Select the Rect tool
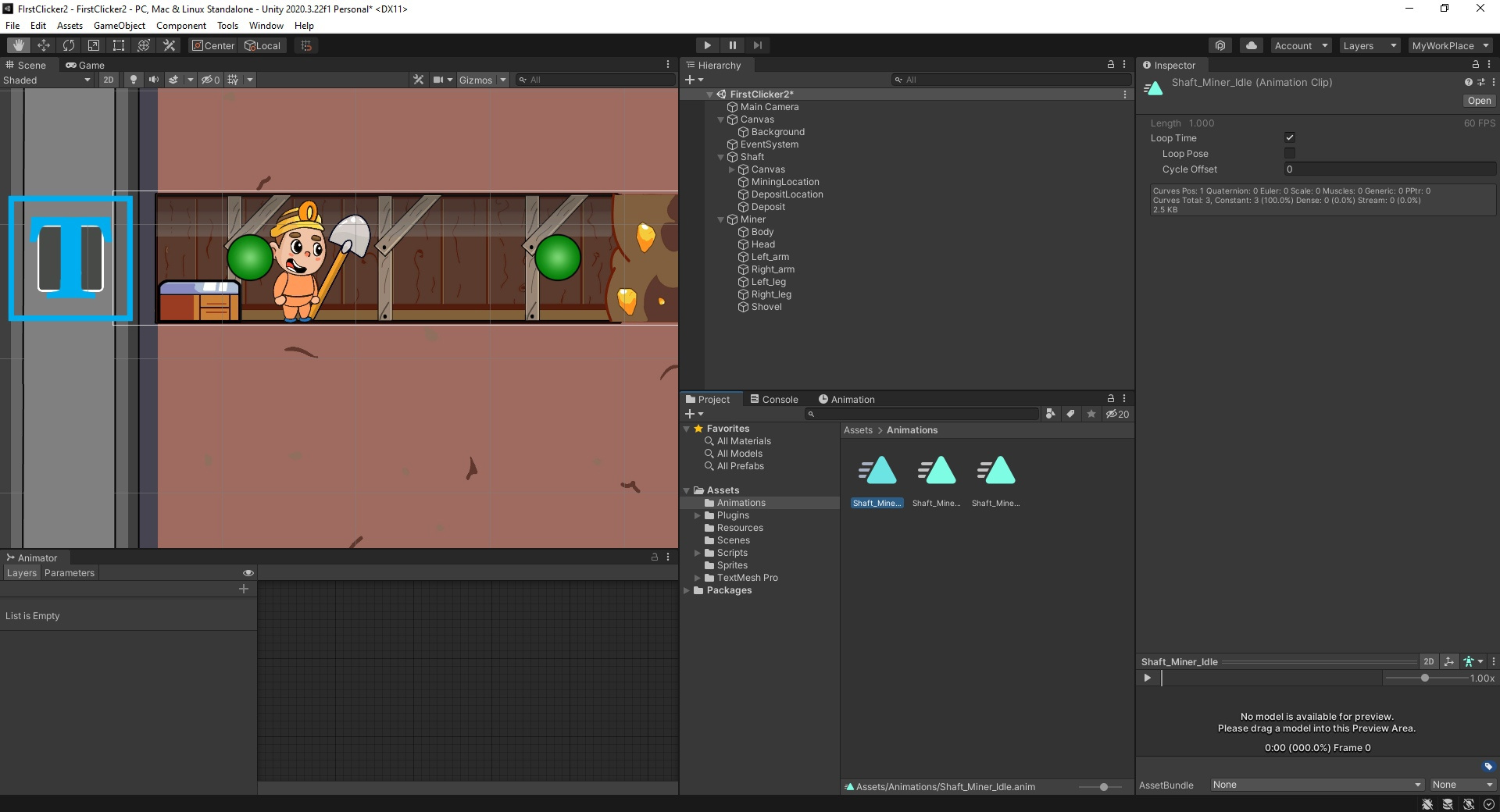The height and width of the screenshot is (812, 1500). click(x=119, y=45)
